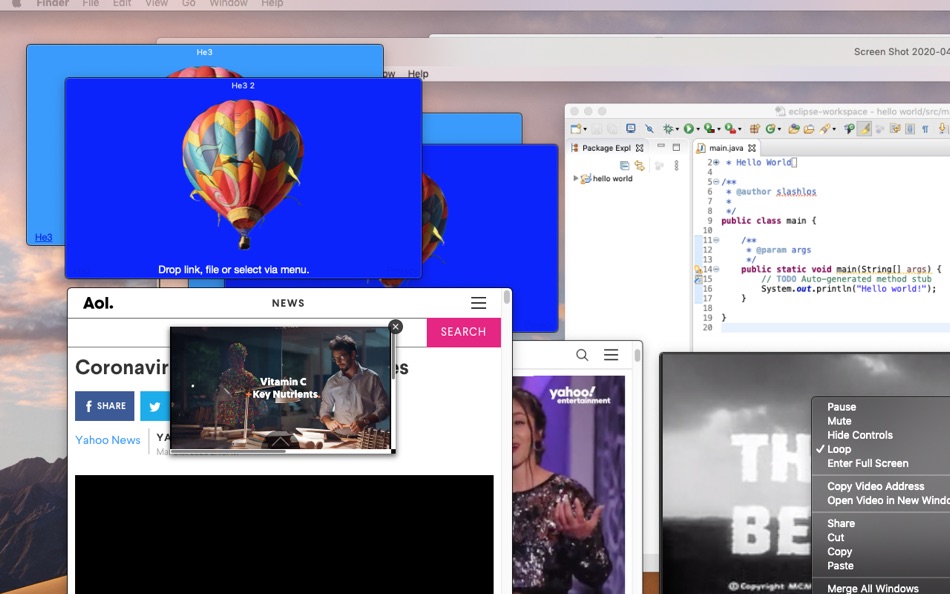Image resolution: width=950 pixels, height=594 pixels.
Task: Open the Eclipse terminal console icon
Action: [x=631, y=128]
